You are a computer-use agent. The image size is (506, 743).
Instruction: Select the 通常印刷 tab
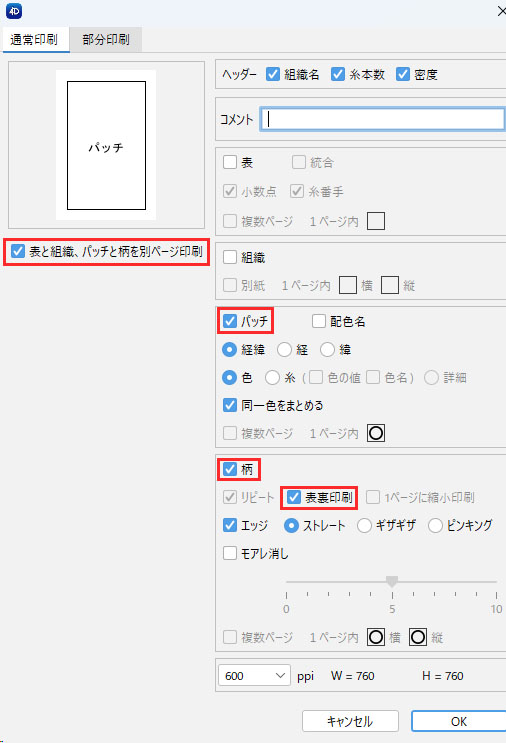click(x=34, y=39)
